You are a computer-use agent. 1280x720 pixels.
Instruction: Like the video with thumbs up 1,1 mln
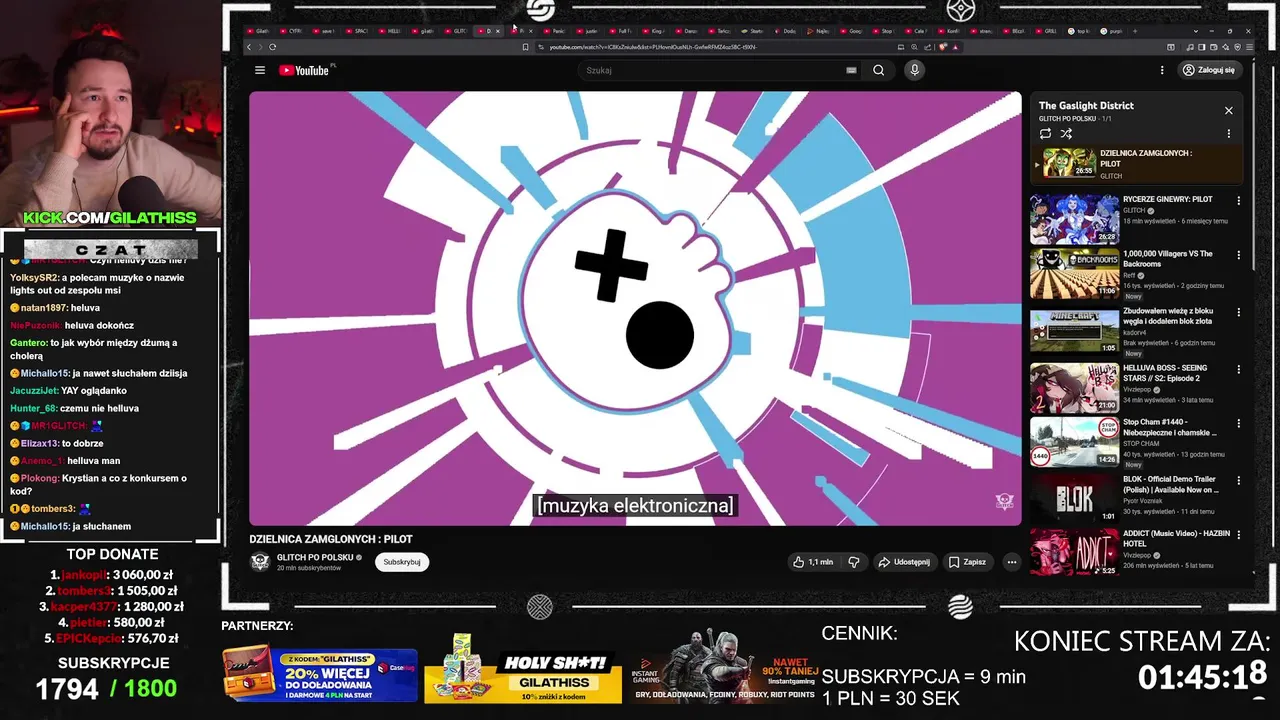(814, 562)
